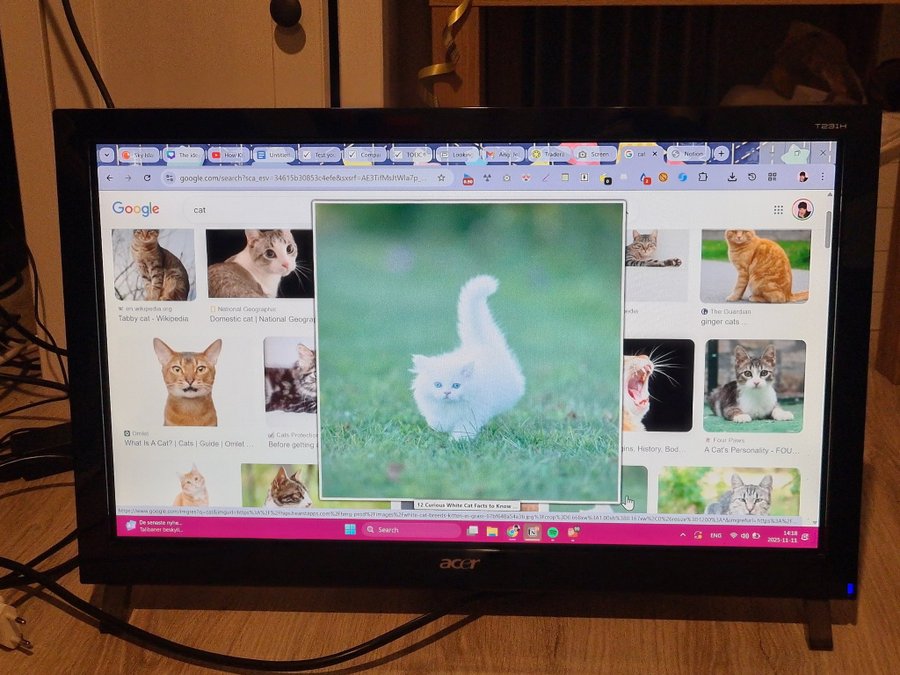
Task: Open the Windows Start menu
Action: [348, 531]
